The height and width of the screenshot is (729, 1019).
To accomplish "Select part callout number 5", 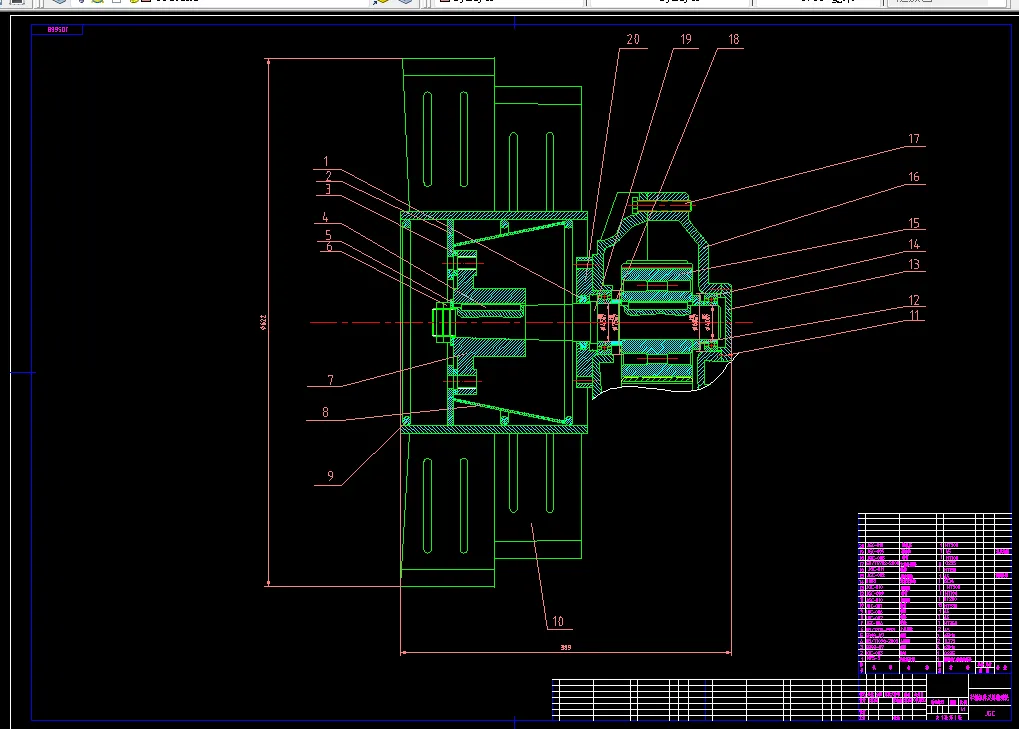I will point(328,235).
